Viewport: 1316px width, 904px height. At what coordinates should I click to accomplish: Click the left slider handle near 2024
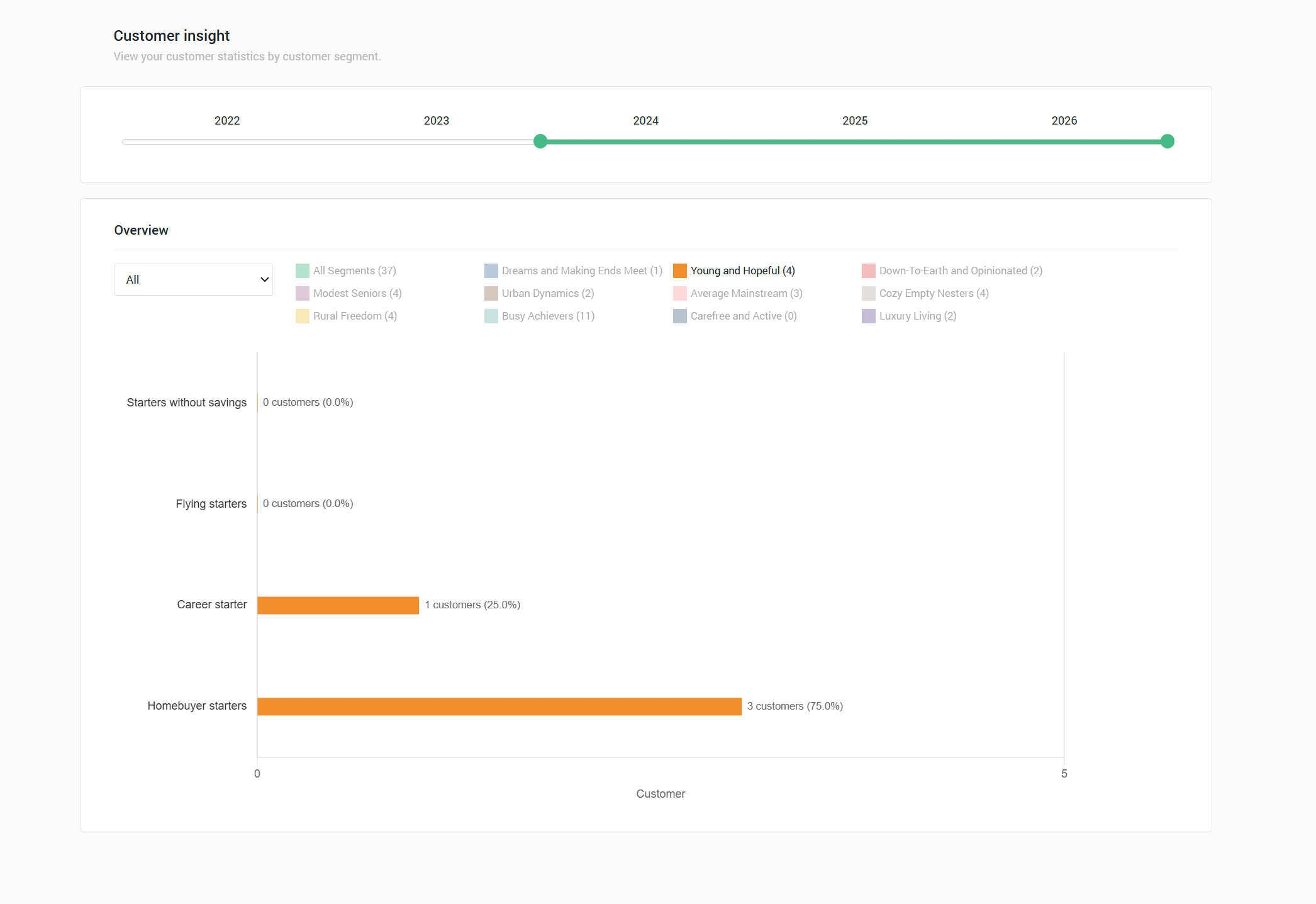coord(540,142)
